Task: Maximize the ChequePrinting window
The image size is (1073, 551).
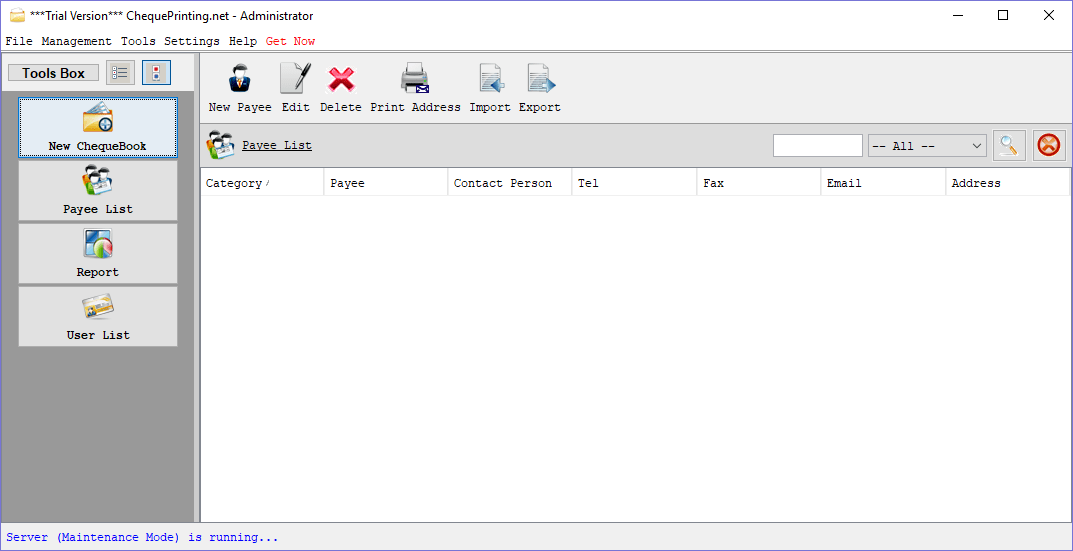Action: (x=1003, y=15)
